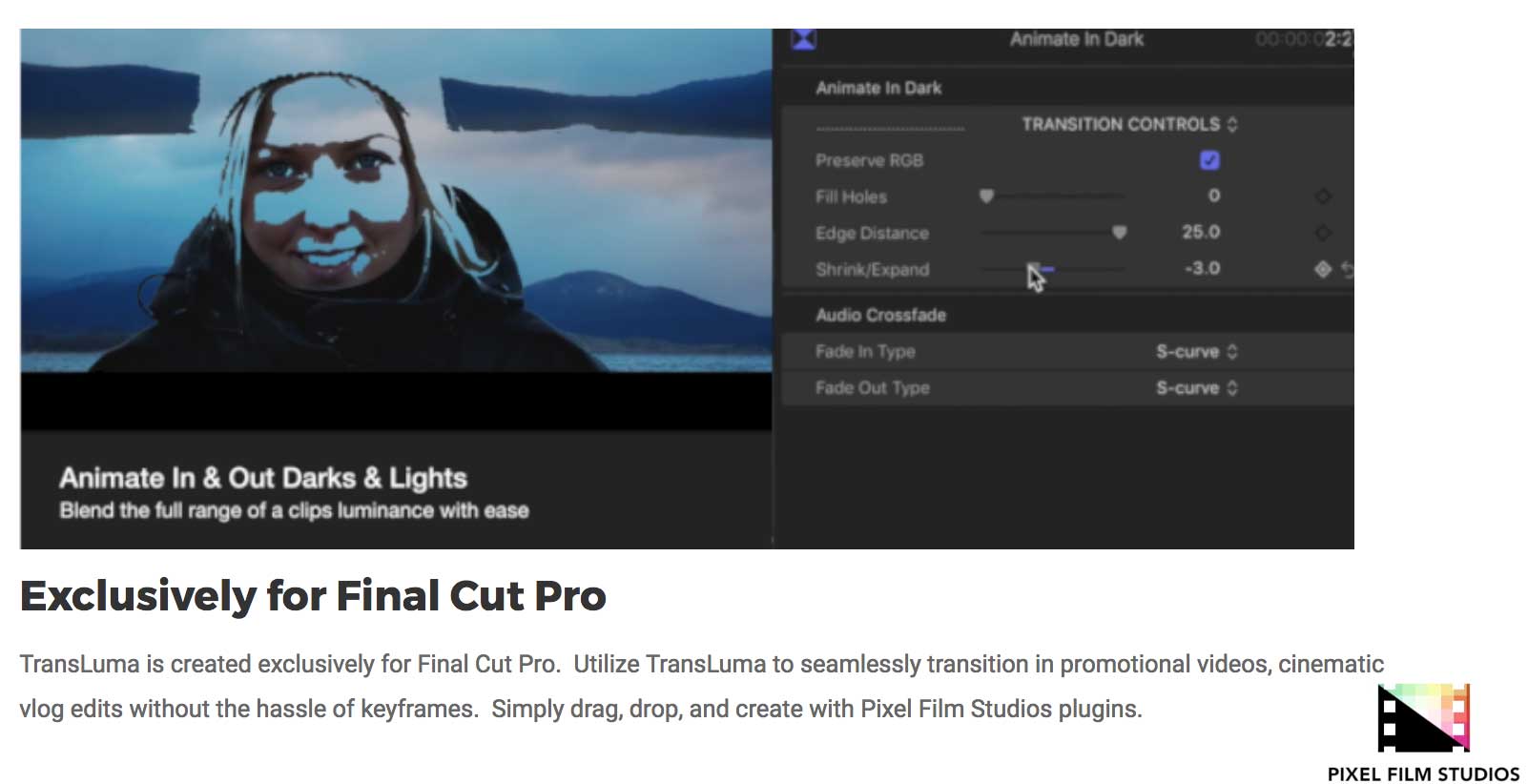The height and width of the screenshot is (784, 1528).
Task: Click the "Fade Out Type" label
Action: pos(872,387)
